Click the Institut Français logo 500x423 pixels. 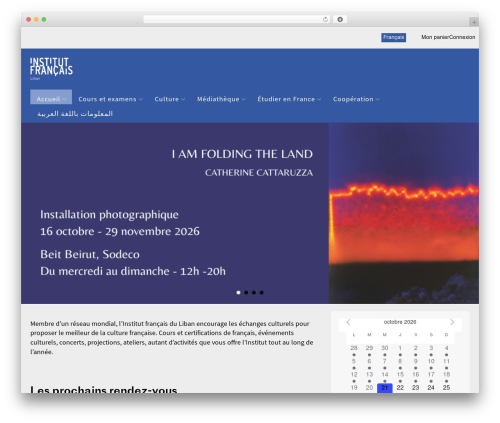[51, 68]
